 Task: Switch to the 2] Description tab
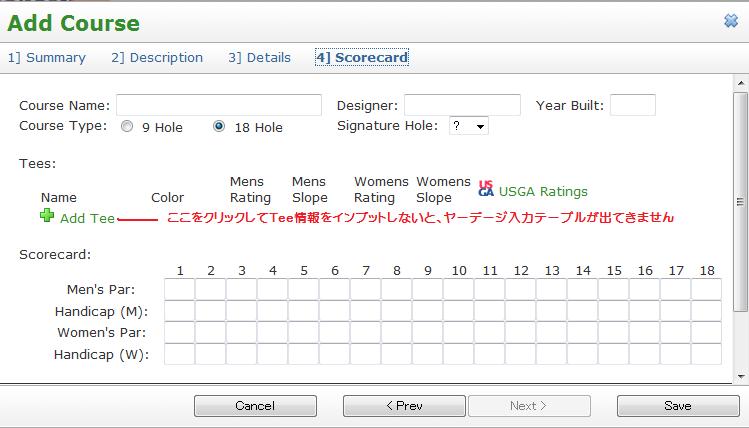(x=157, y=58)
